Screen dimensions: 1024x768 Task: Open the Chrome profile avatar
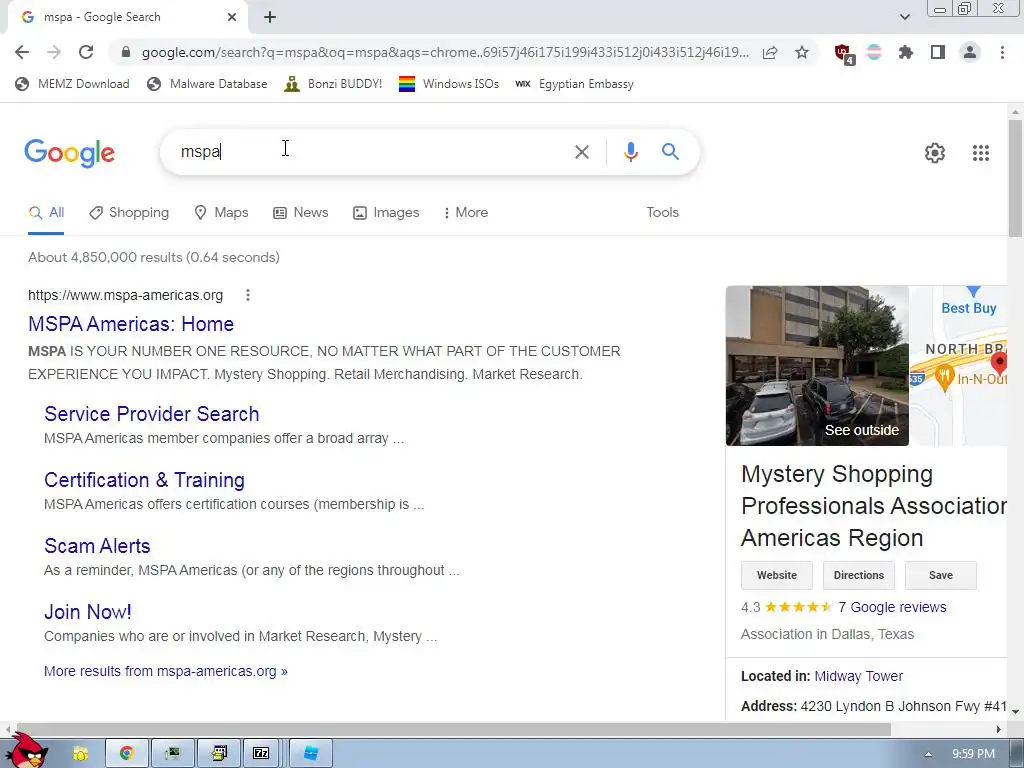[970, 52]
